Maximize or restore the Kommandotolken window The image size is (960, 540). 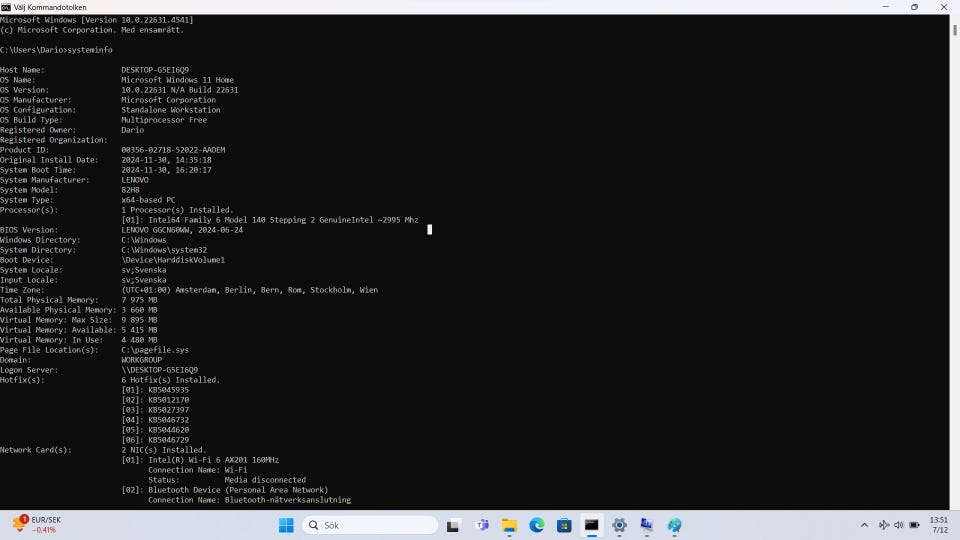pos(914,7)
